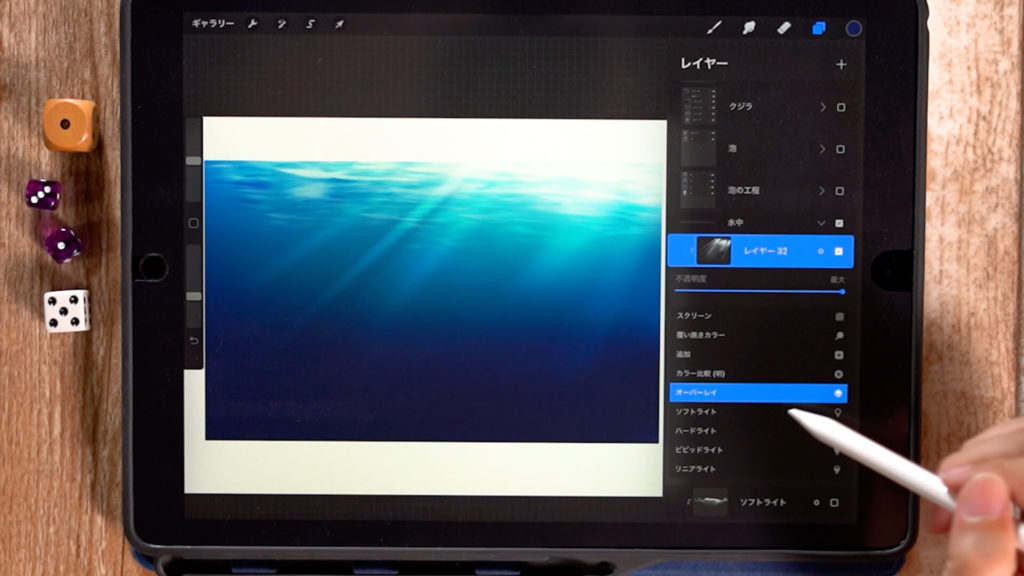
Task: Select the クジラ group thumbnail
Action: pos(699,106)
